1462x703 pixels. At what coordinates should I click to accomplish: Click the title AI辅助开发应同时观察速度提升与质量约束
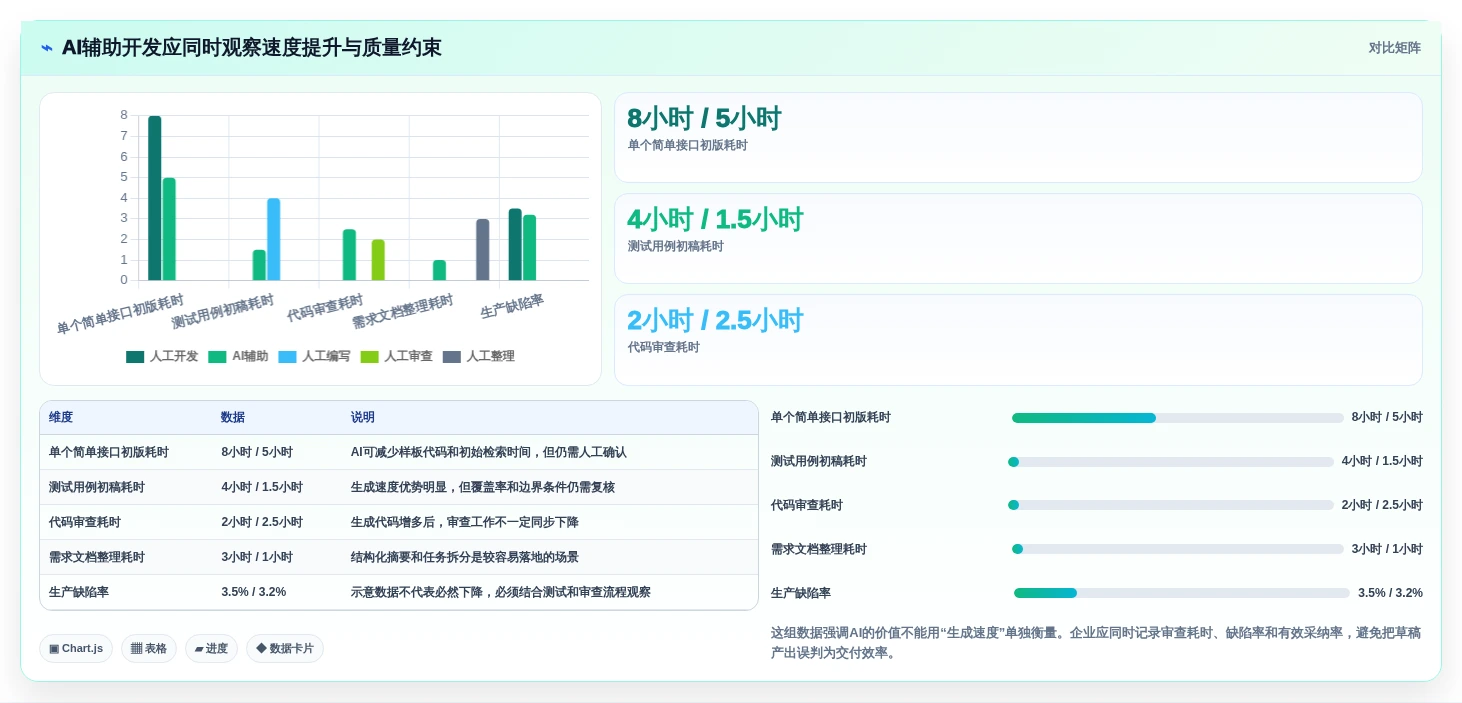(252, 48)
